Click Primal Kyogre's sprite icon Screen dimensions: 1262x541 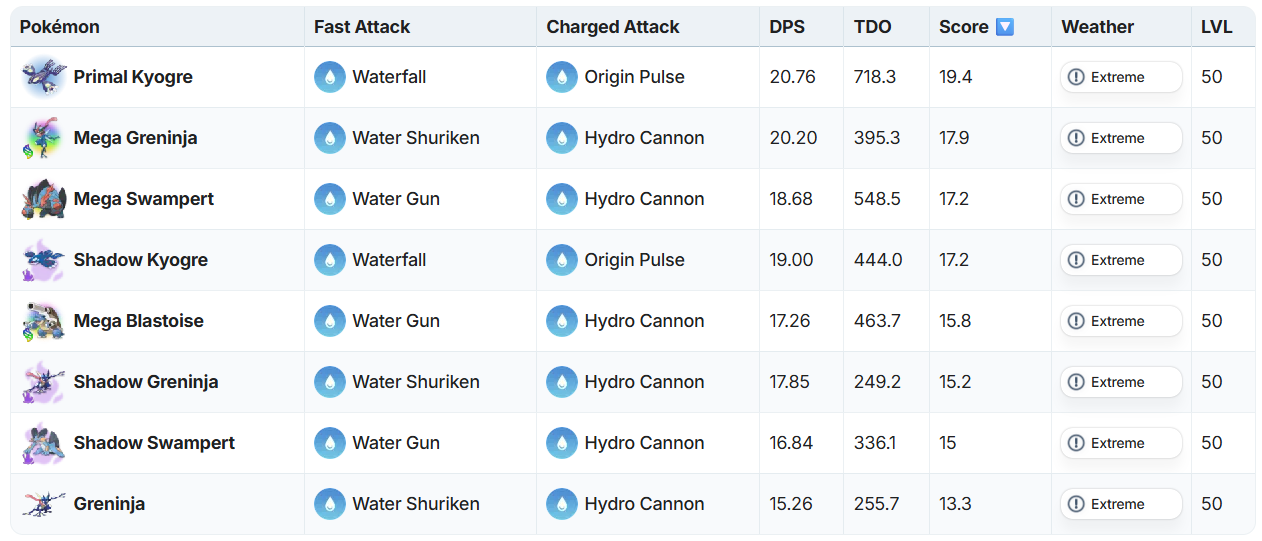click(43, 77)
